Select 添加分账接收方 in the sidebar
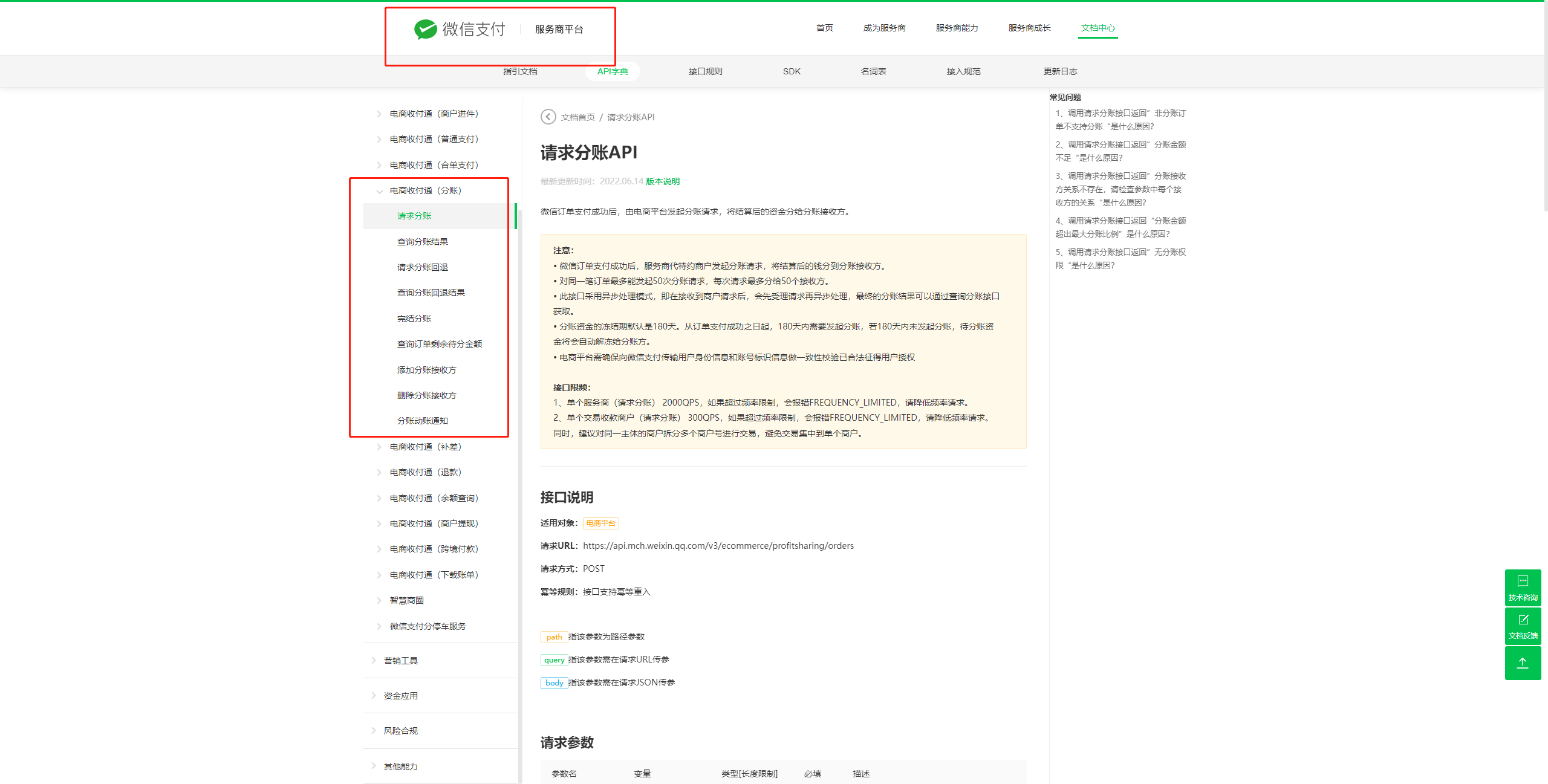Screen dimensions: 1548x784 426,370
